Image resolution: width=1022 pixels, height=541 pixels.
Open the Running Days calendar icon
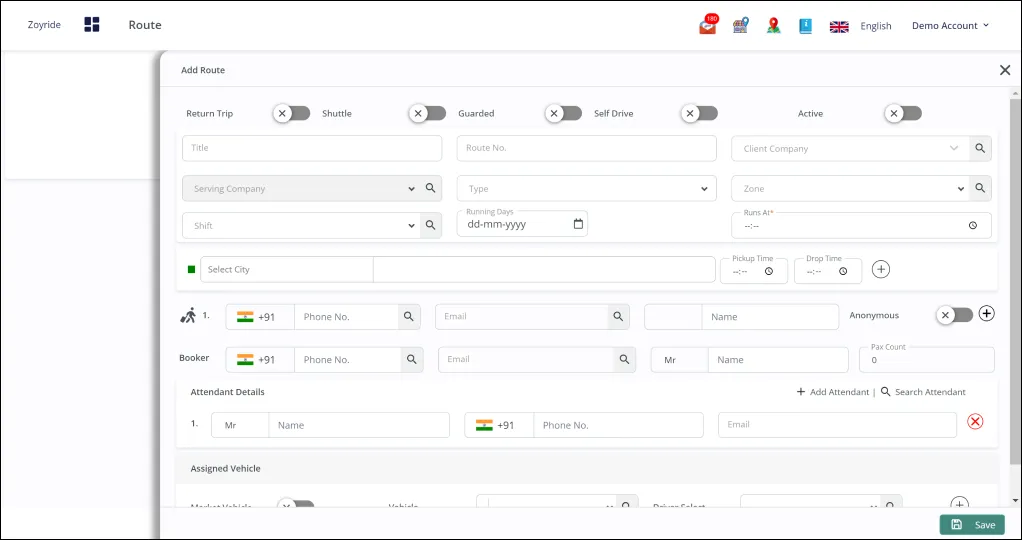click(578, 224)
